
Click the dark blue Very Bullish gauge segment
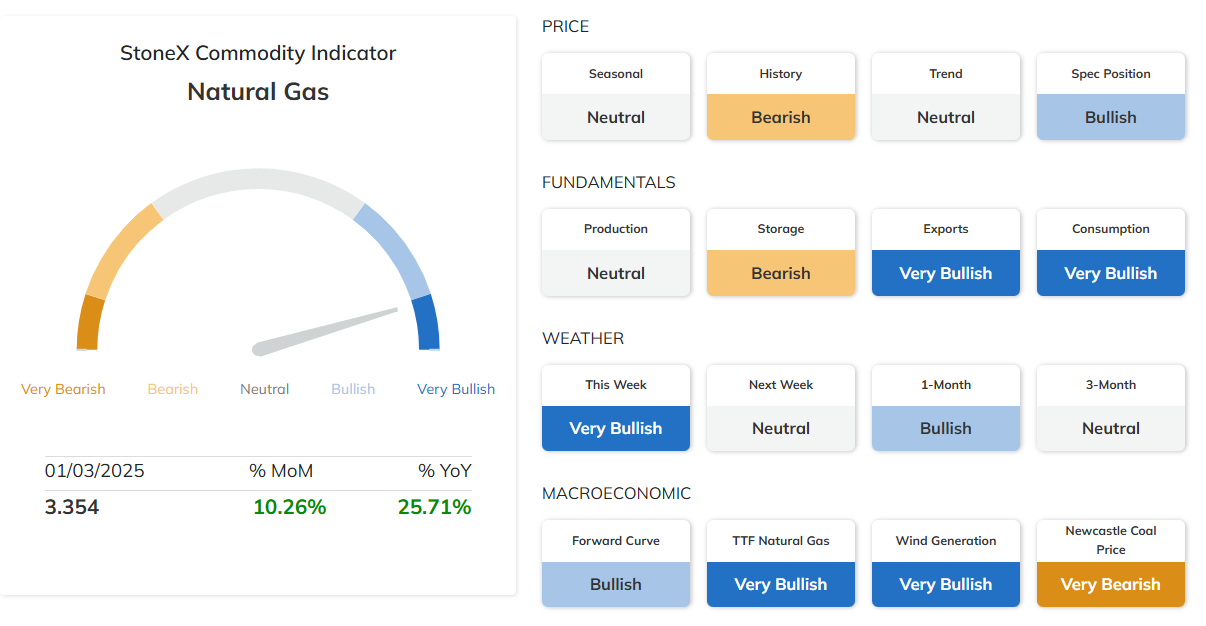[428, 322]
